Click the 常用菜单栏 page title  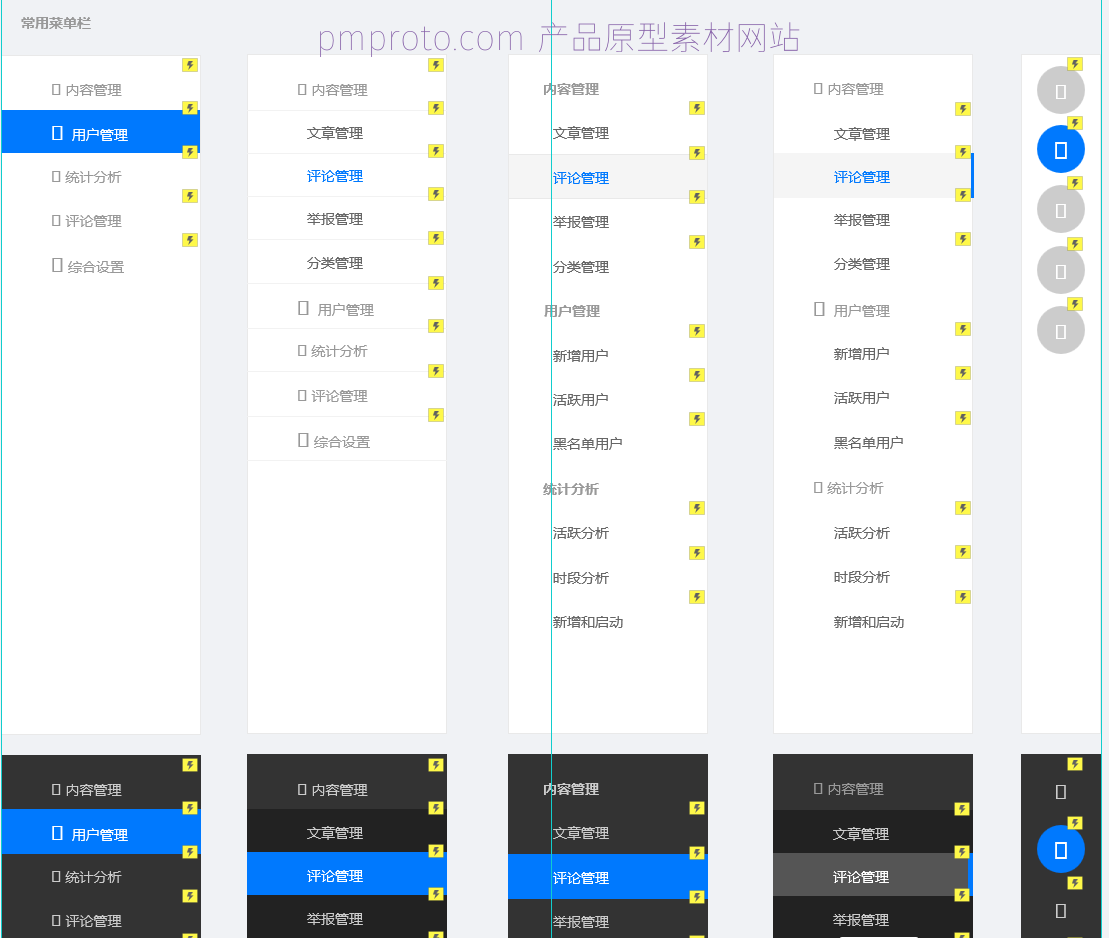pos(56,23)
